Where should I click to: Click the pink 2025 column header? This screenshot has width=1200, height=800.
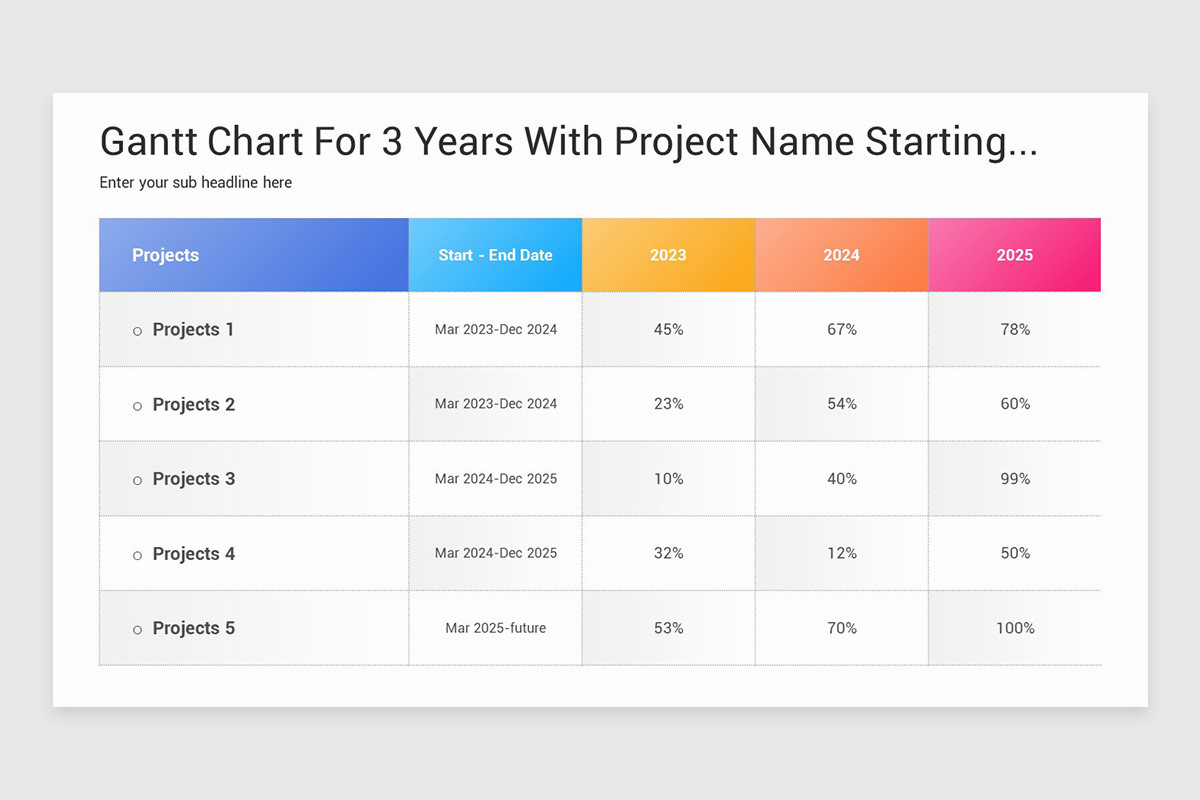[x=1014, y=255]
